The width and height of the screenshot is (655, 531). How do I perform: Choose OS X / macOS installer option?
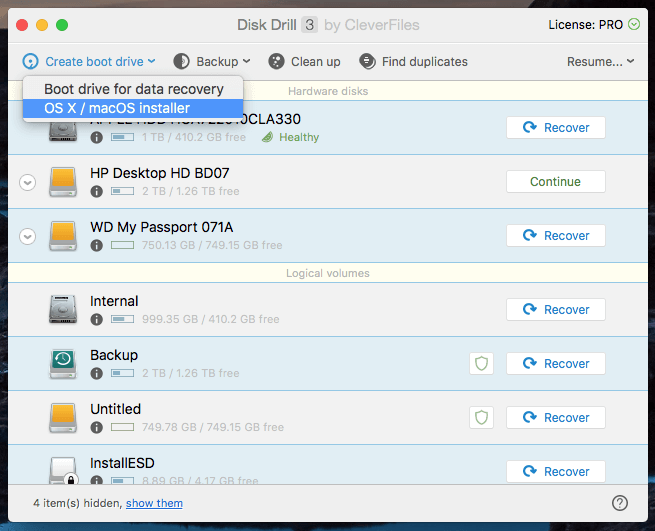tap(133, 108)
